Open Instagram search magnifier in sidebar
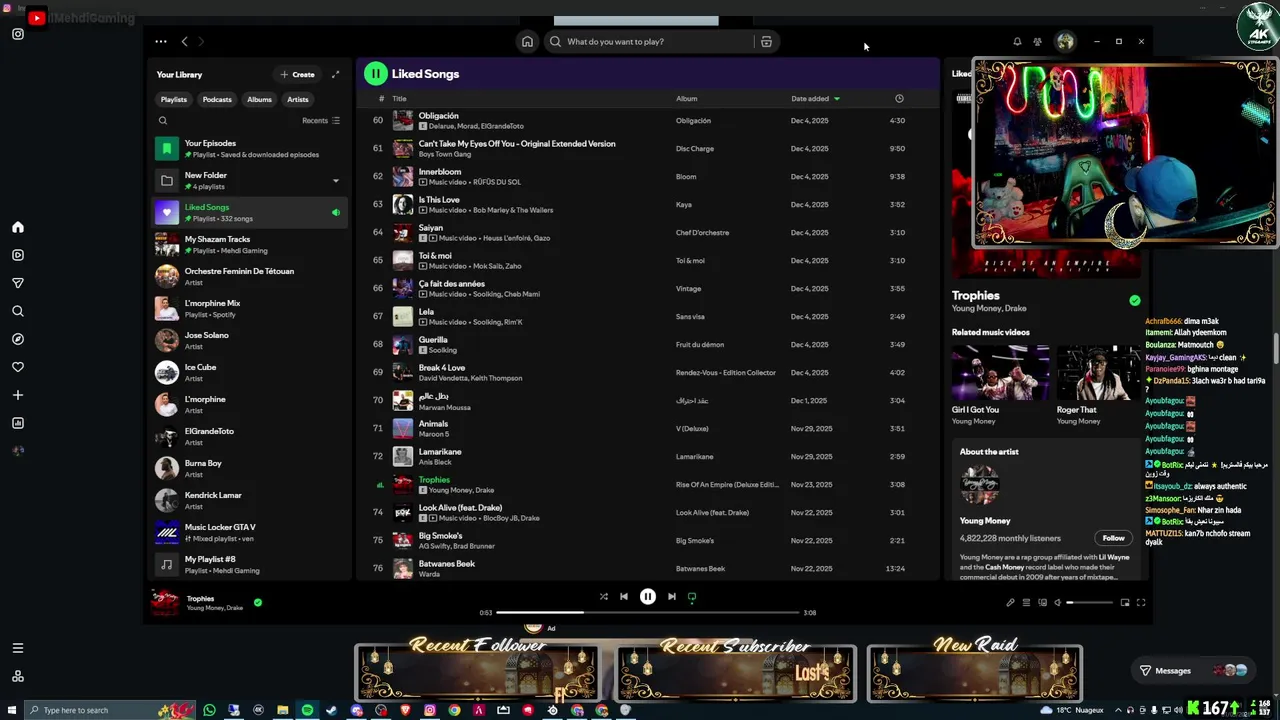This screenshot has width=1280, height=720. (x=17, y=311)
